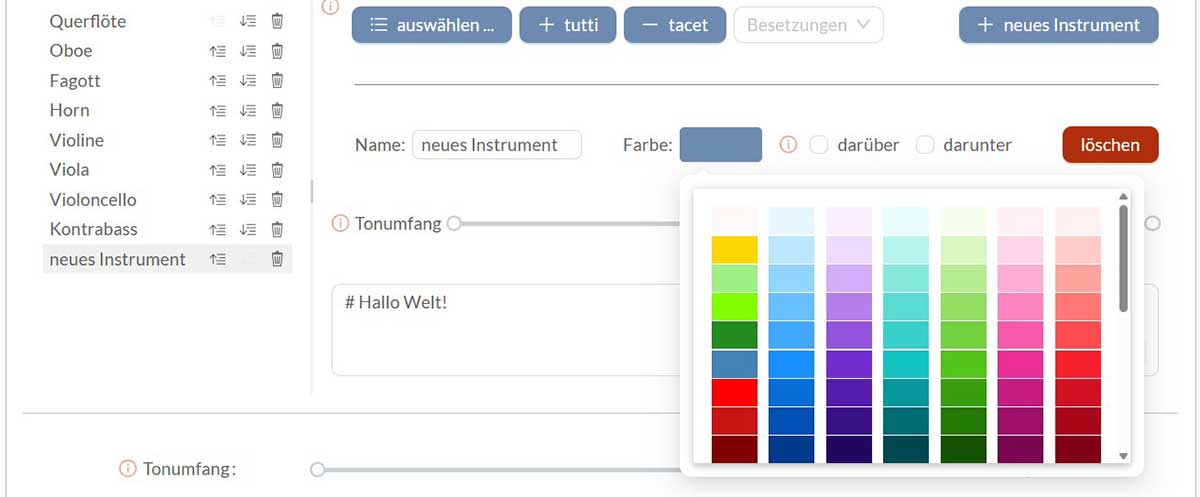This screenshot has height=497, width=1200.
Task: Move Fagott up in the list
Action: click(217, 81)
